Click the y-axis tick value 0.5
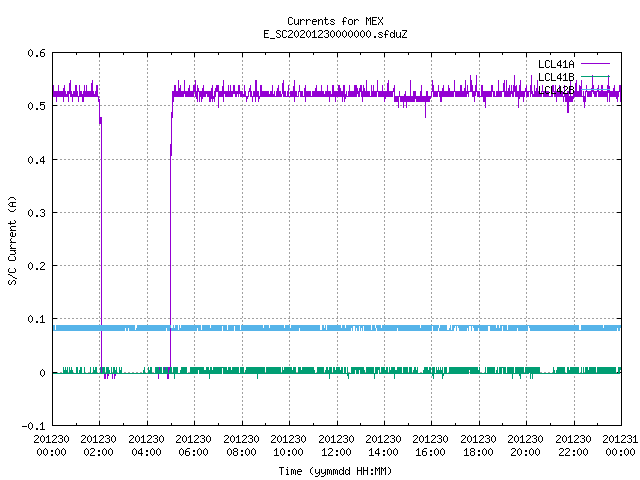The image size is (640, 480). click(x=36, y=106)
